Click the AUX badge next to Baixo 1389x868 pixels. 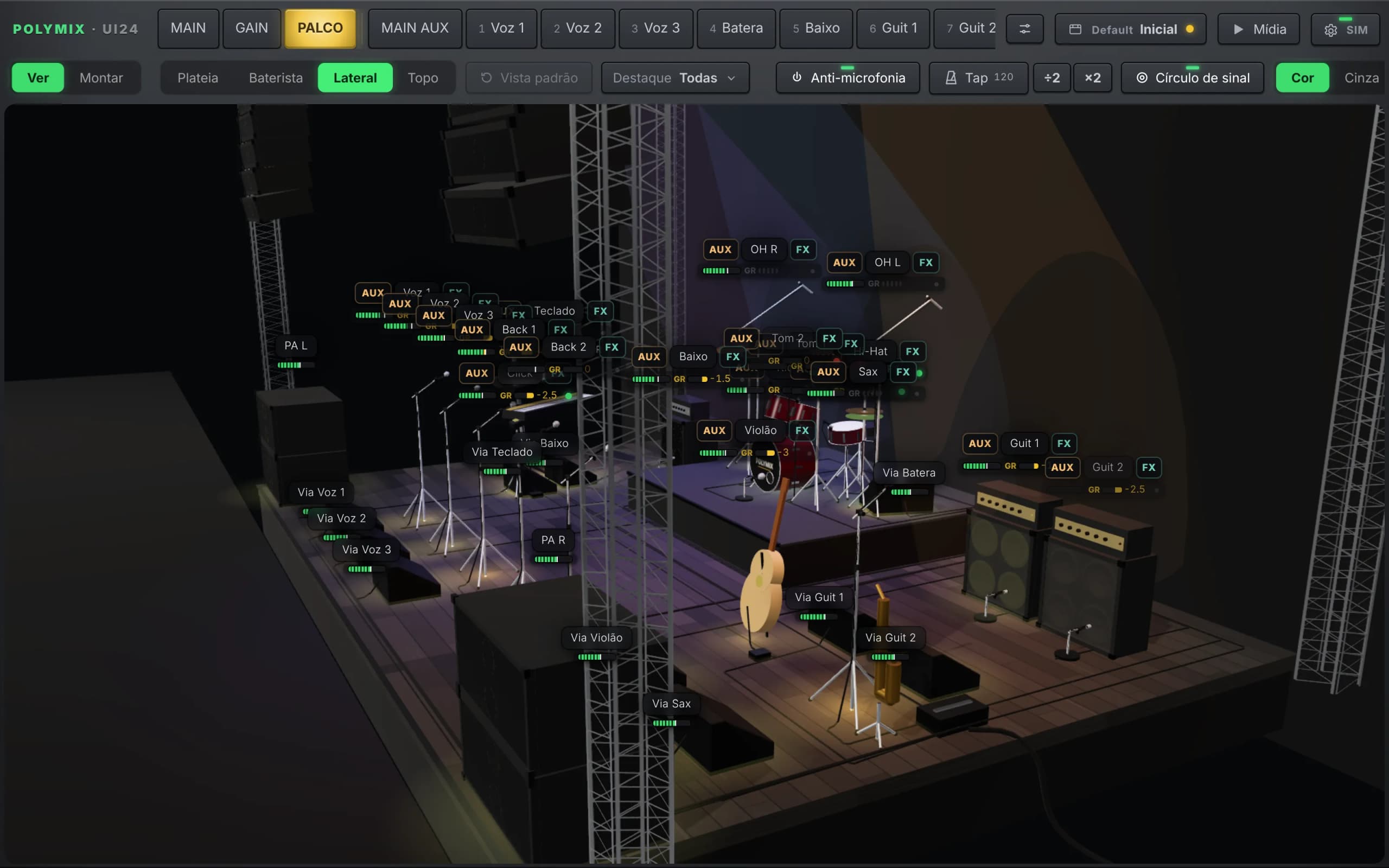[648, 356]
